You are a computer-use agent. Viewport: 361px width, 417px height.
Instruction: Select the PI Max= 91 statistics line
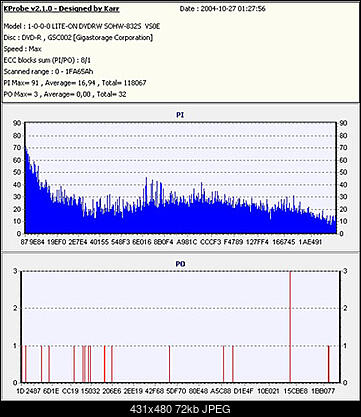click(75, 83)
